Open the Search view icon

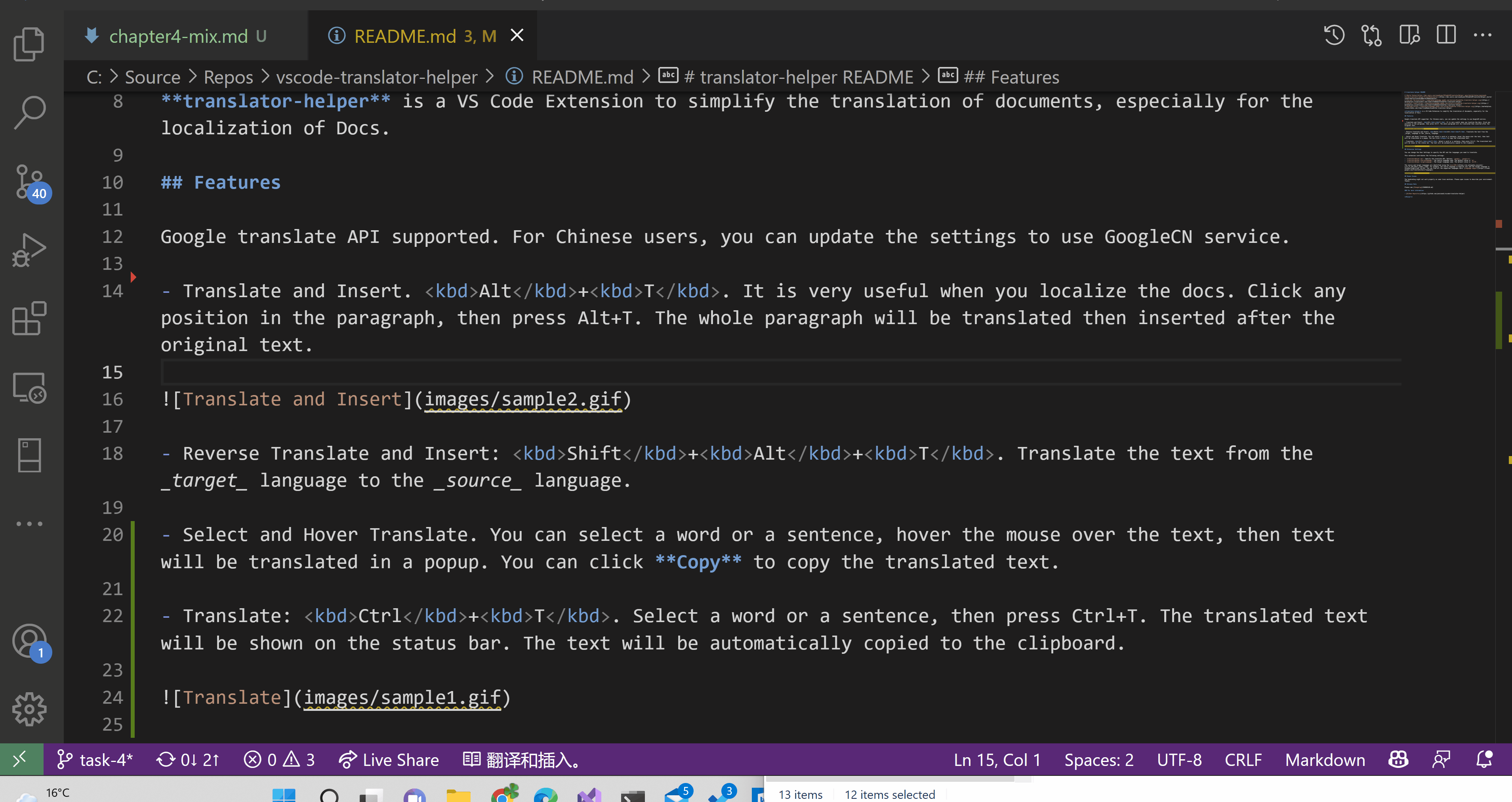point(29,112)
